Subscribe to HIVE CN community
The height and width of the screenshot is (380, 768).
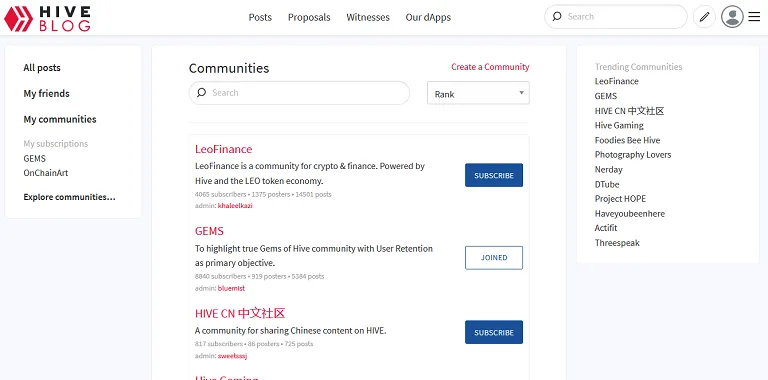(494, 332)
